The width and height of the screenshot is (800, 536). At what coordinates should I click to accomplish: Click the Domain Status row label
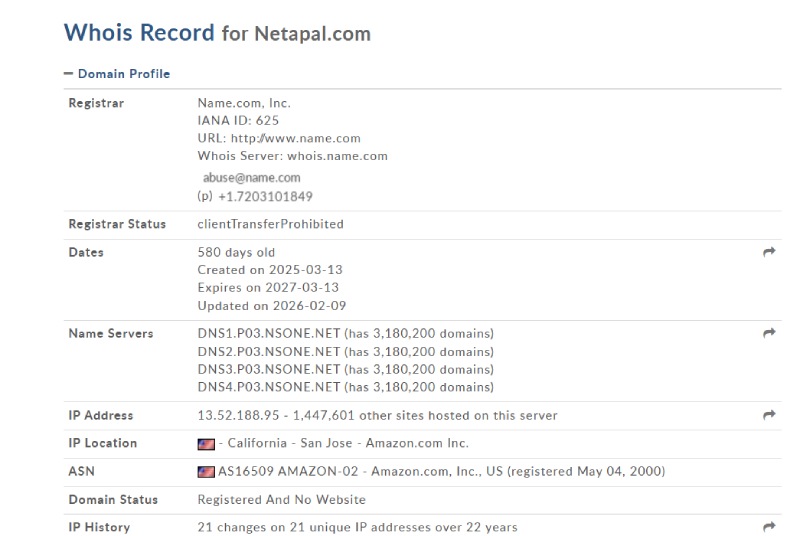pos(113,499)
